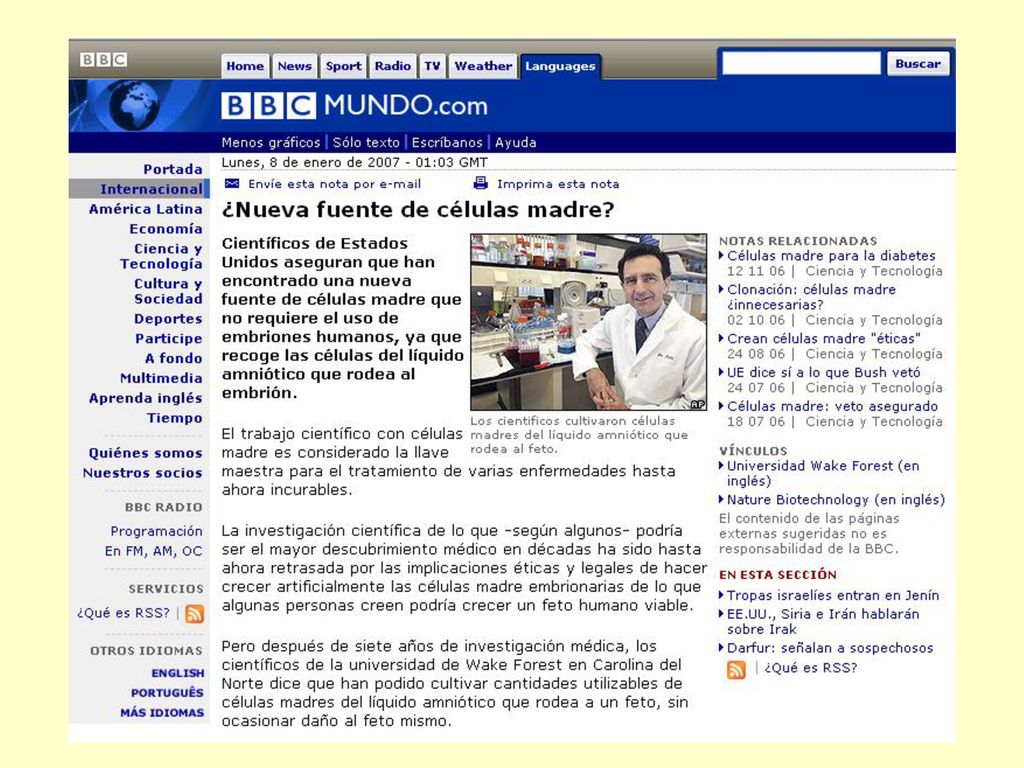Screen dimensions: 1024x768
Task: Switch to the Sport tab
Action: point(344,66)
